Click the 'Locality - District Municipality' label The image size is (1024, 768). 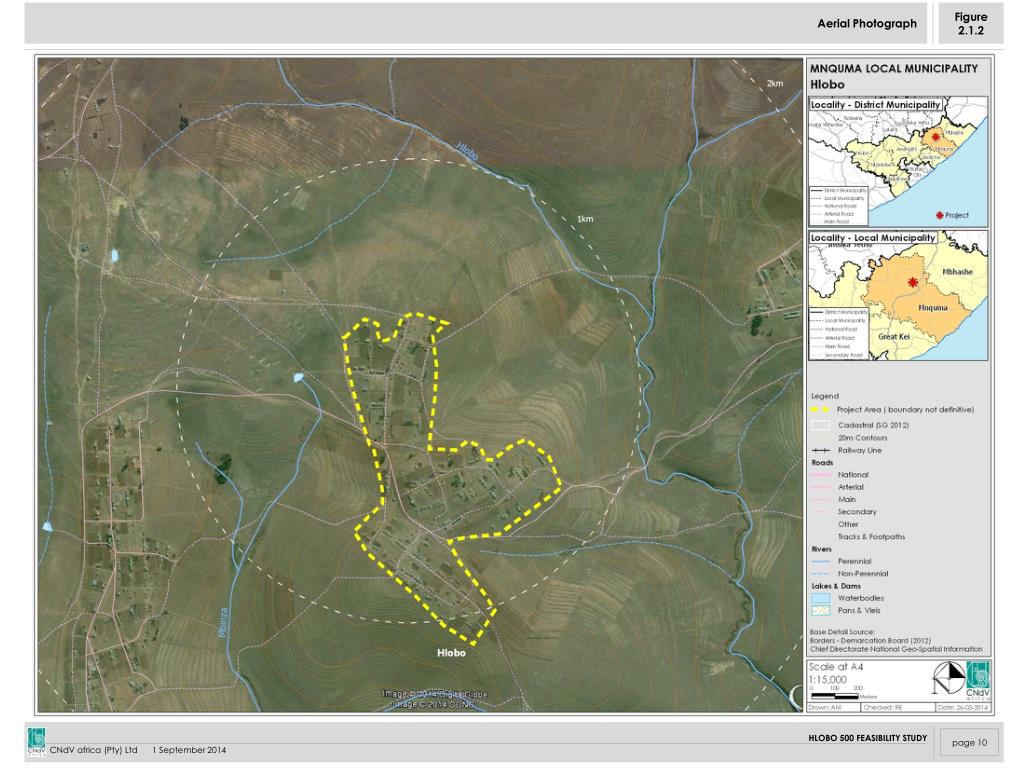point(875,104)
